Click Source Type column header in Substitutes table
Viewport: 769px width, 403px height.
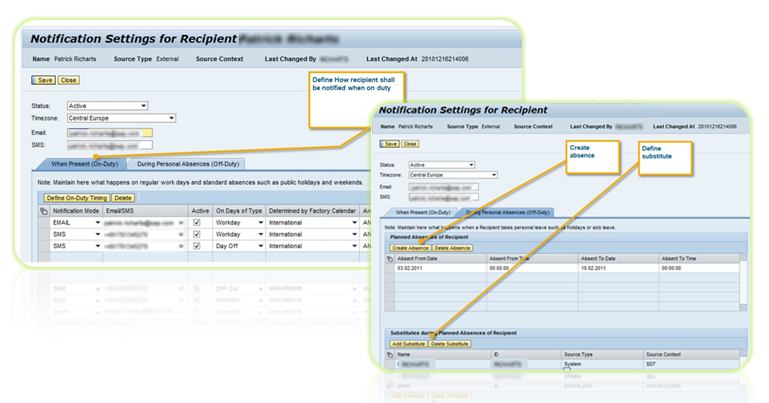point(602,354)
